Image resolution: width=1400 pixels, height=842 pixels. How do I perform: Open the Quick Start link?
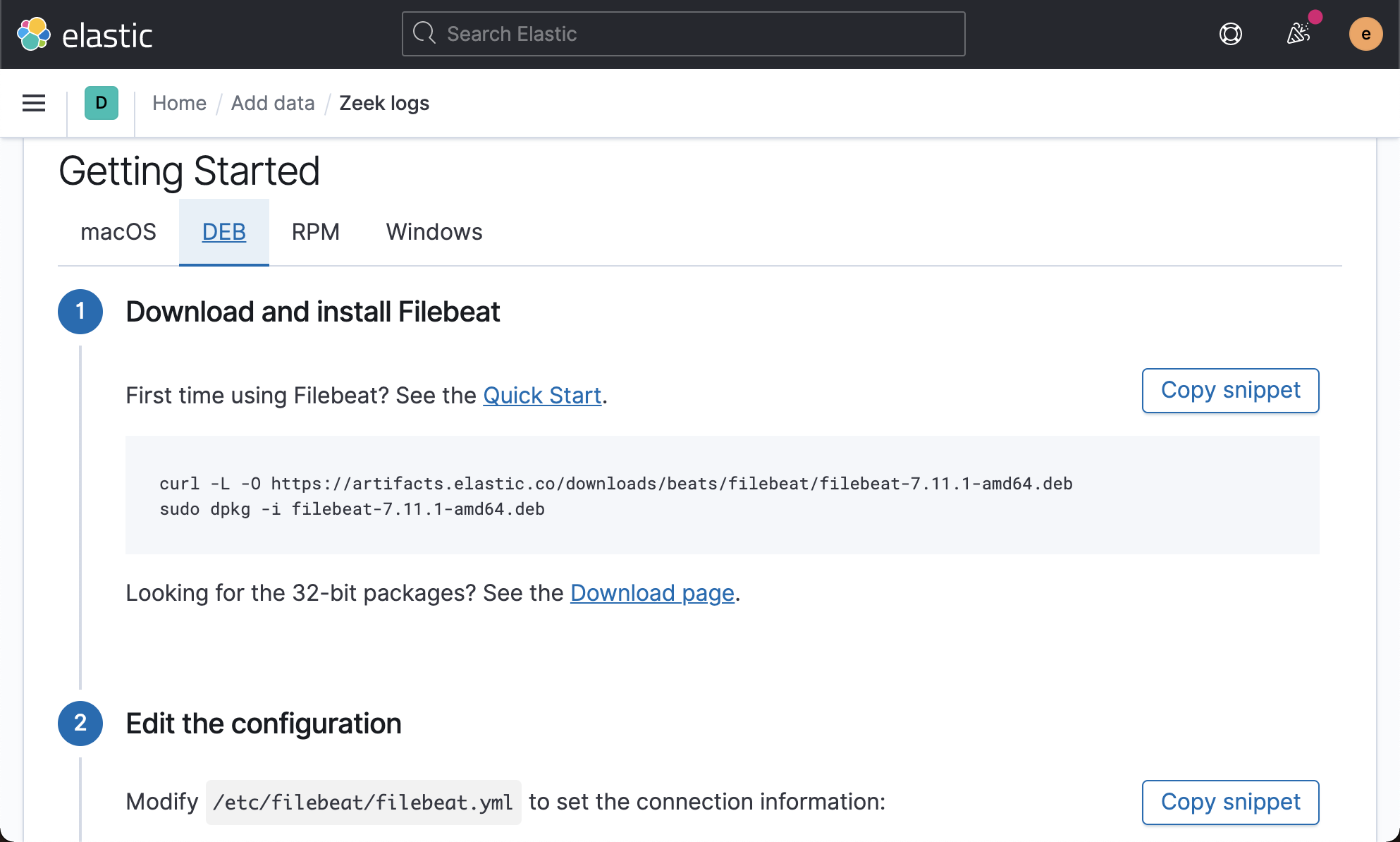(x=542, y=395)
